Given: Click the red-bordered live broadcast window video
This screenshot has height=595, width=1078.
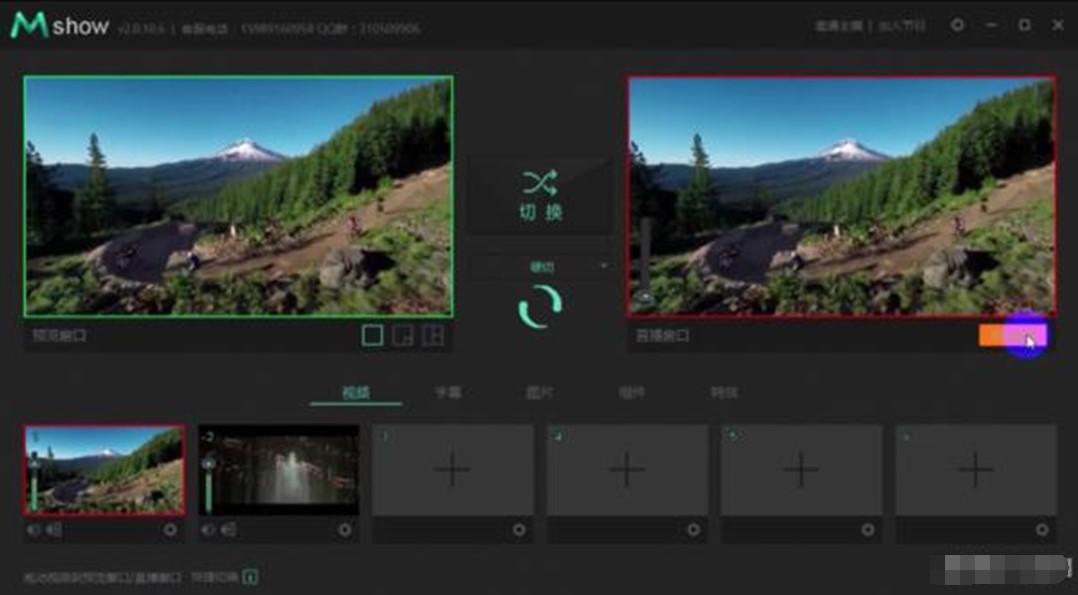Looking at the screenshot, I should pos(842,197).
